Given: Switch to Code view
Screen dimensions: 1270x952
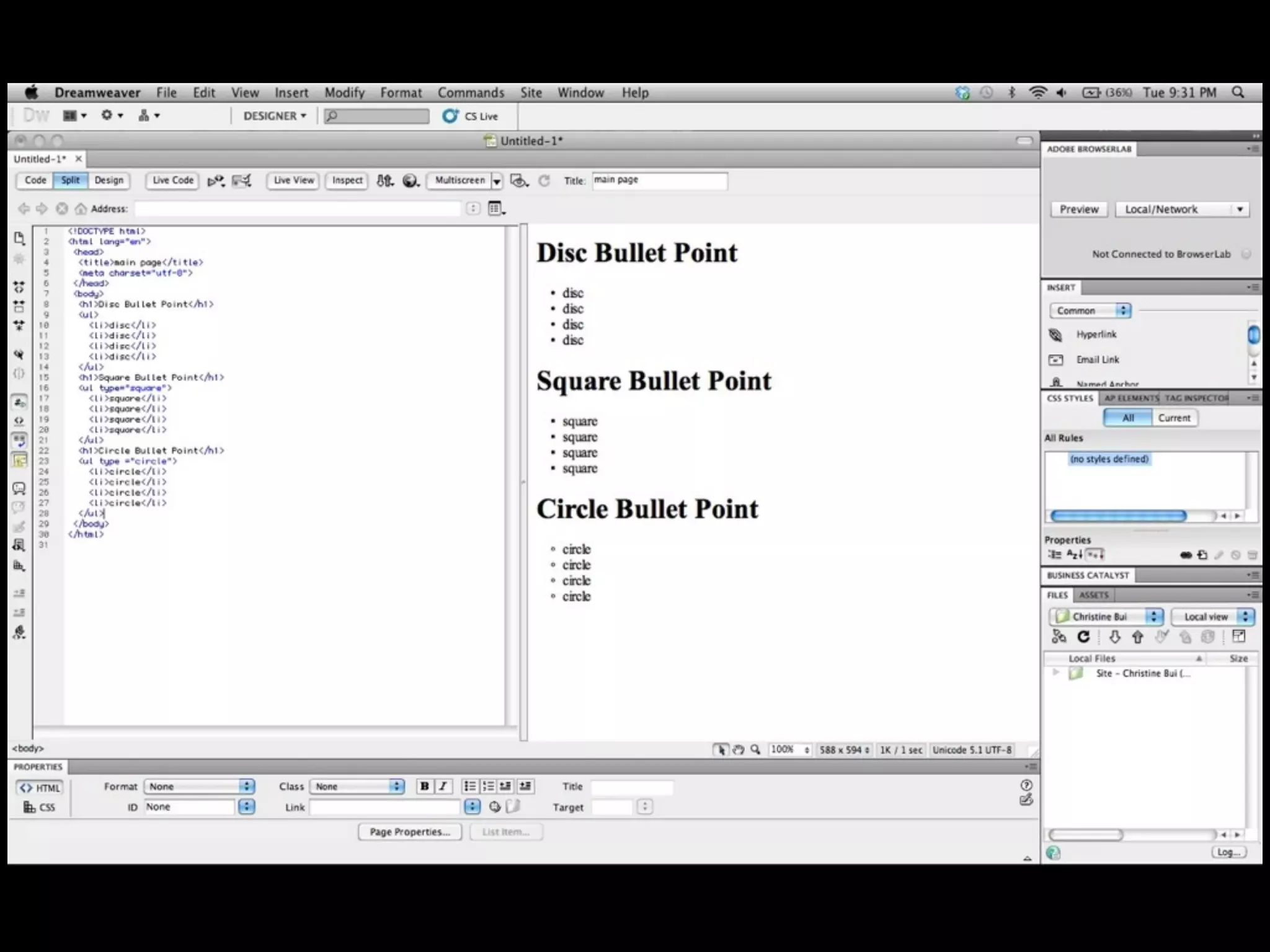Looking at the screenshot, I should [x=35, y=180].
